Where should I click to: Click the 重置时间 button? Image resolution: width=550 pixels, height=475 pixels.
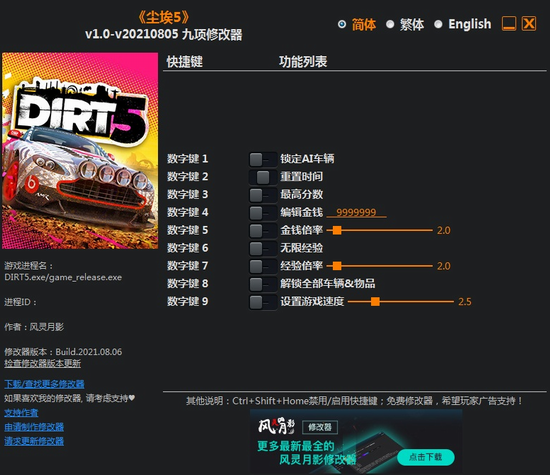(x=263, y=177)
